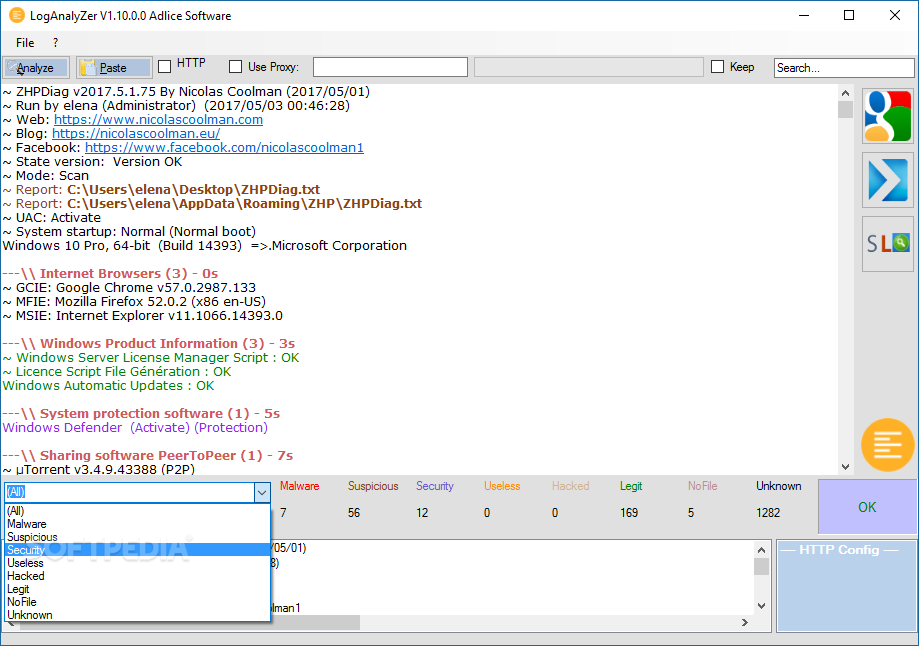The image size is (919, 646).
Task: Click the Analyze toolbar button
Action: tap(36, 67)
